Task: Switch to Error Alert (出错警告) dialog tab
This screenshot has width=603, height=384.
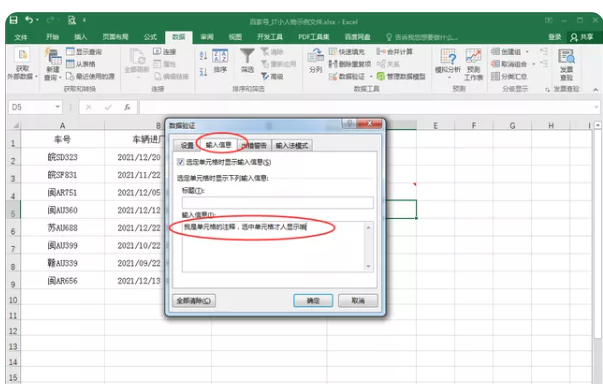Action: 254,145
